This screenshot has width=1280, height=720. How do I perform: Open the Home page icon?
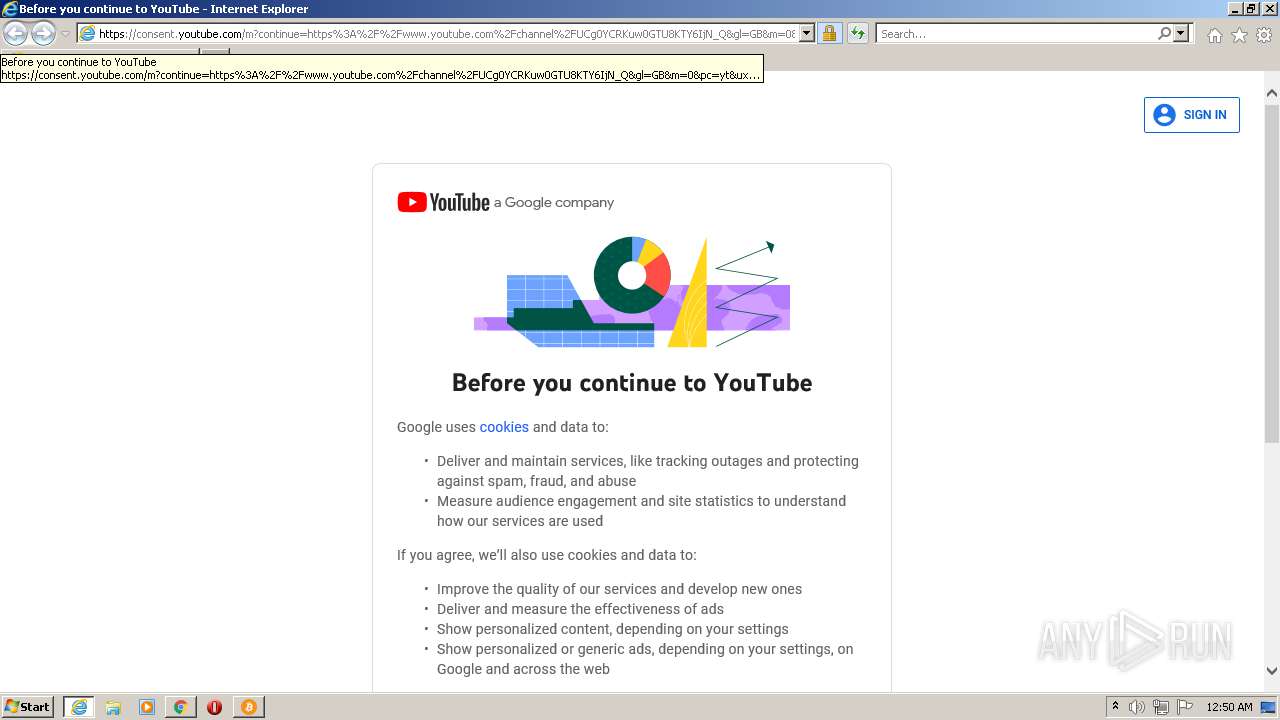(x=1214, y=35)
